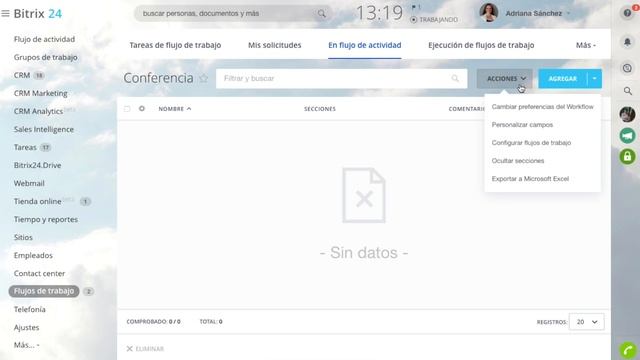Click the green lock icon
The width and height of the screenshot is (640, 360).
[x=627, y=156]
